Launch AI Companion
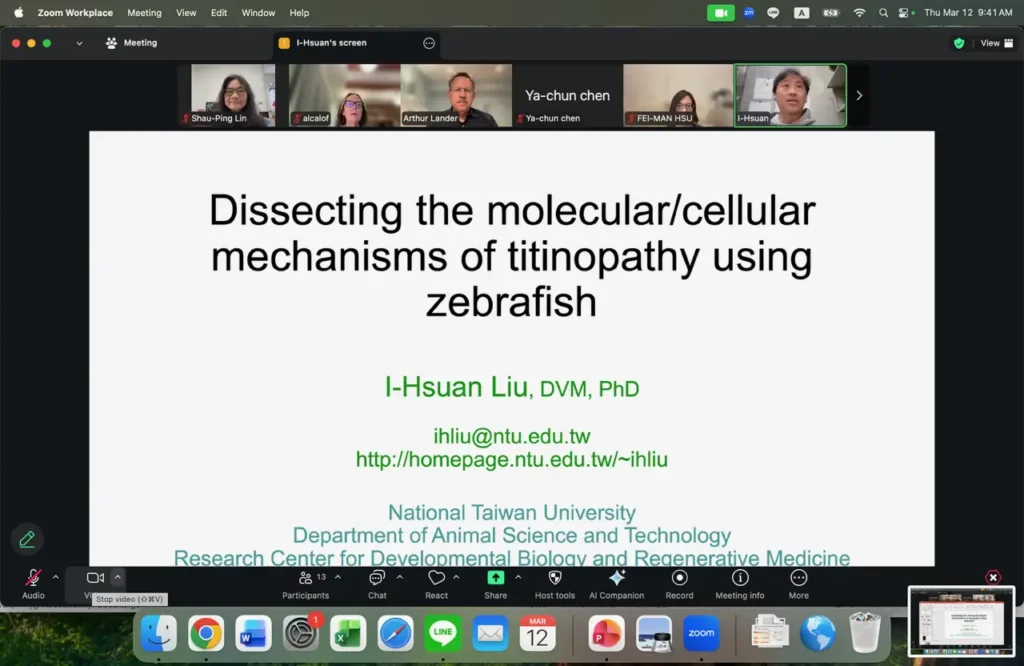Viewport: 1024px width, 666px height. click(x=616, y=584)
